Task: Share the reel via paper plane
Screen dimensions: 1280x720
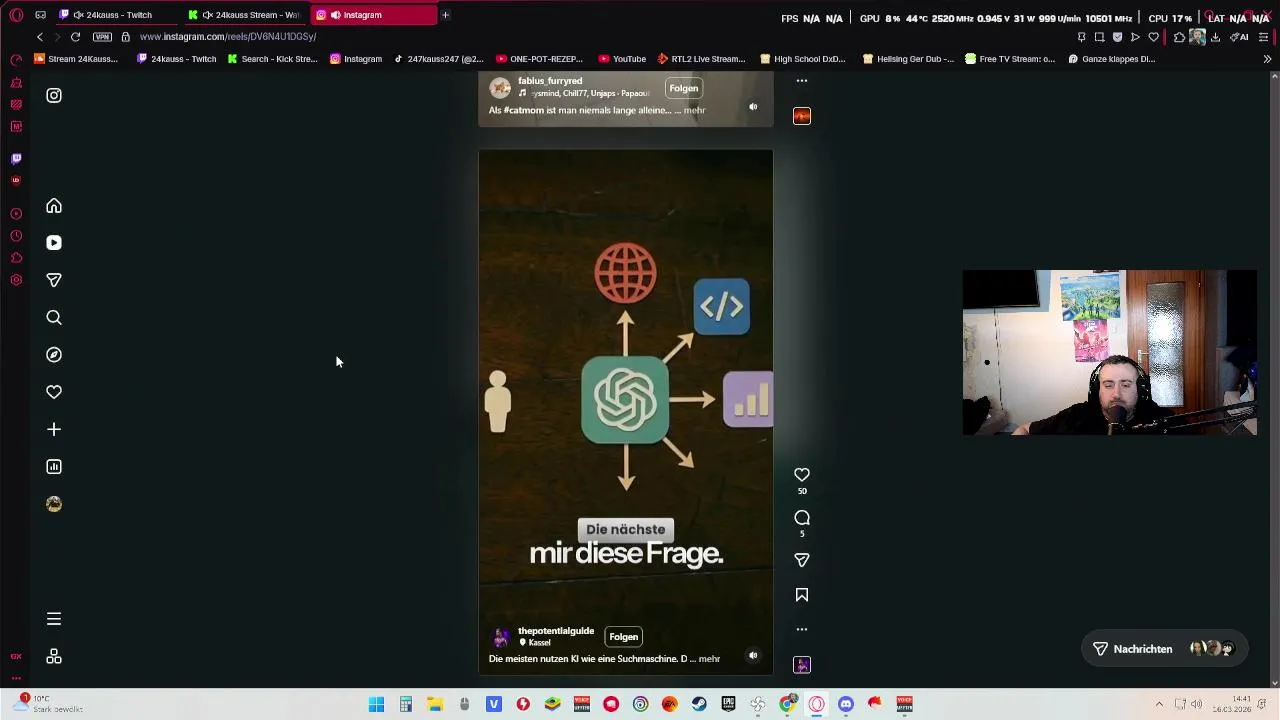Action: click(x=802, y=560)
